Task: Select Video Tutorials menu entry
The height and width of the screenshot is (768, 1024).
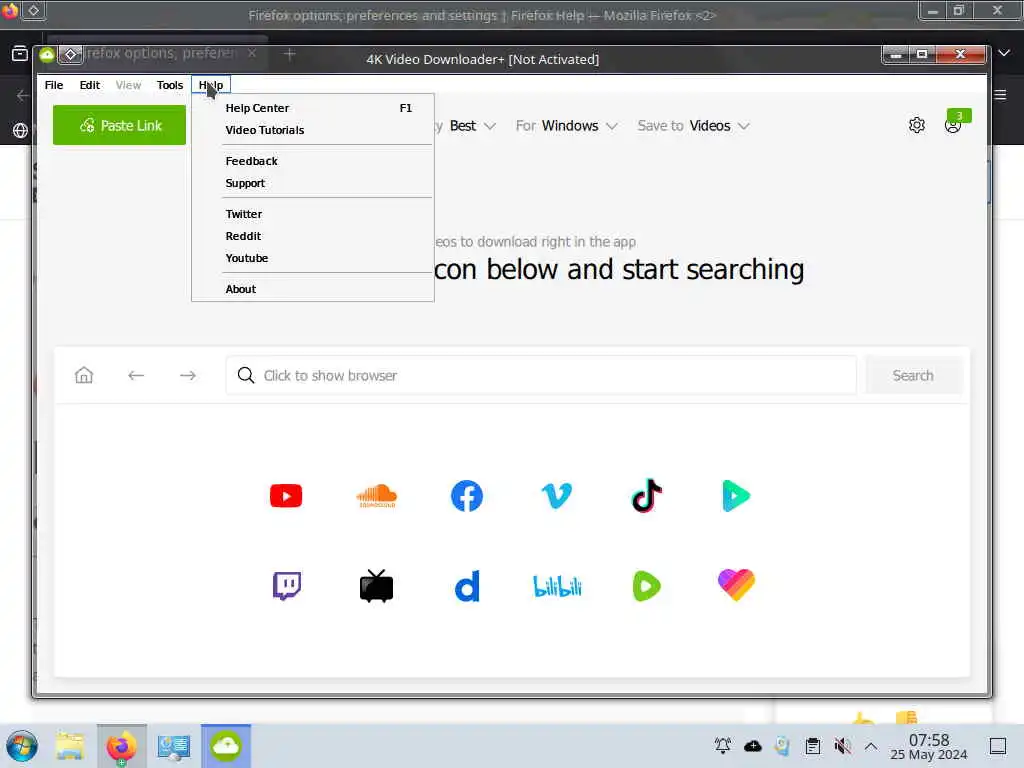Action: (x=313, y=130)
